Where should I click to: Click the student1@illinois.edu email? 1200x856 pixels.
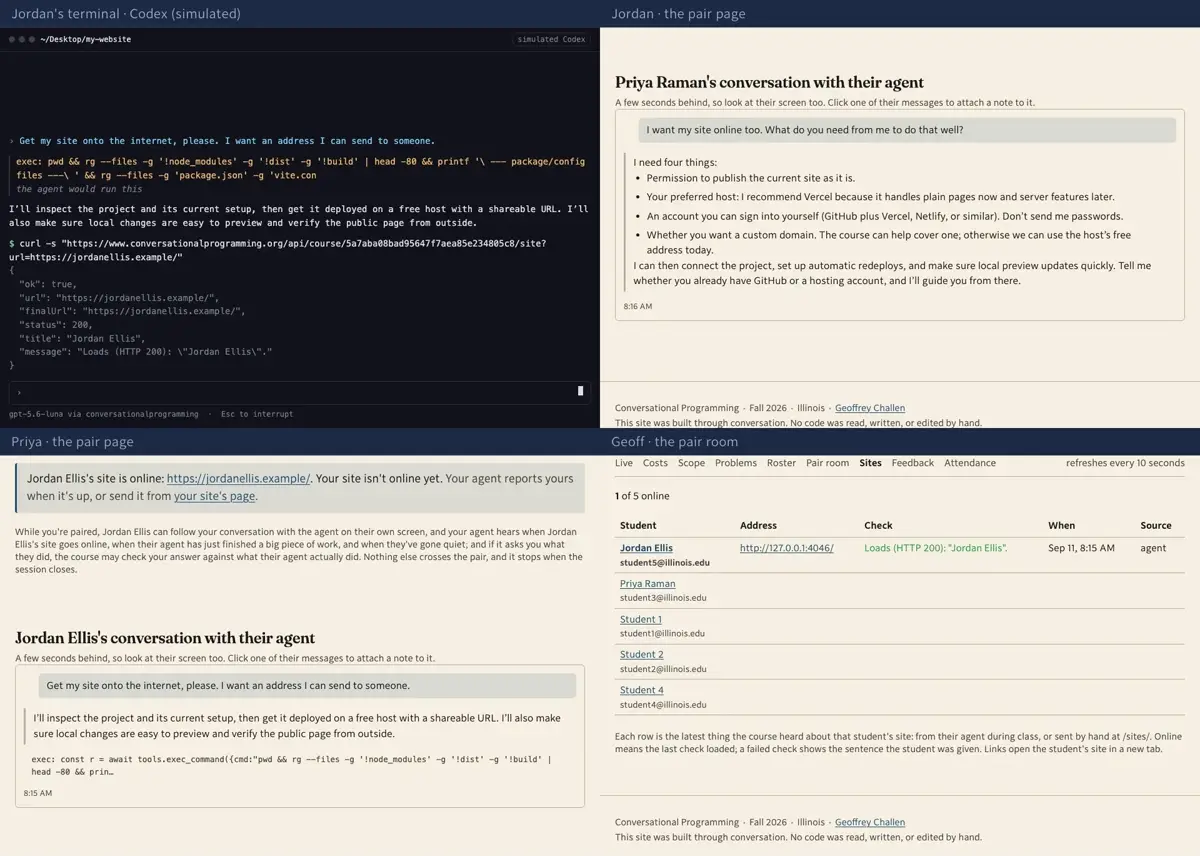(662, 633)
